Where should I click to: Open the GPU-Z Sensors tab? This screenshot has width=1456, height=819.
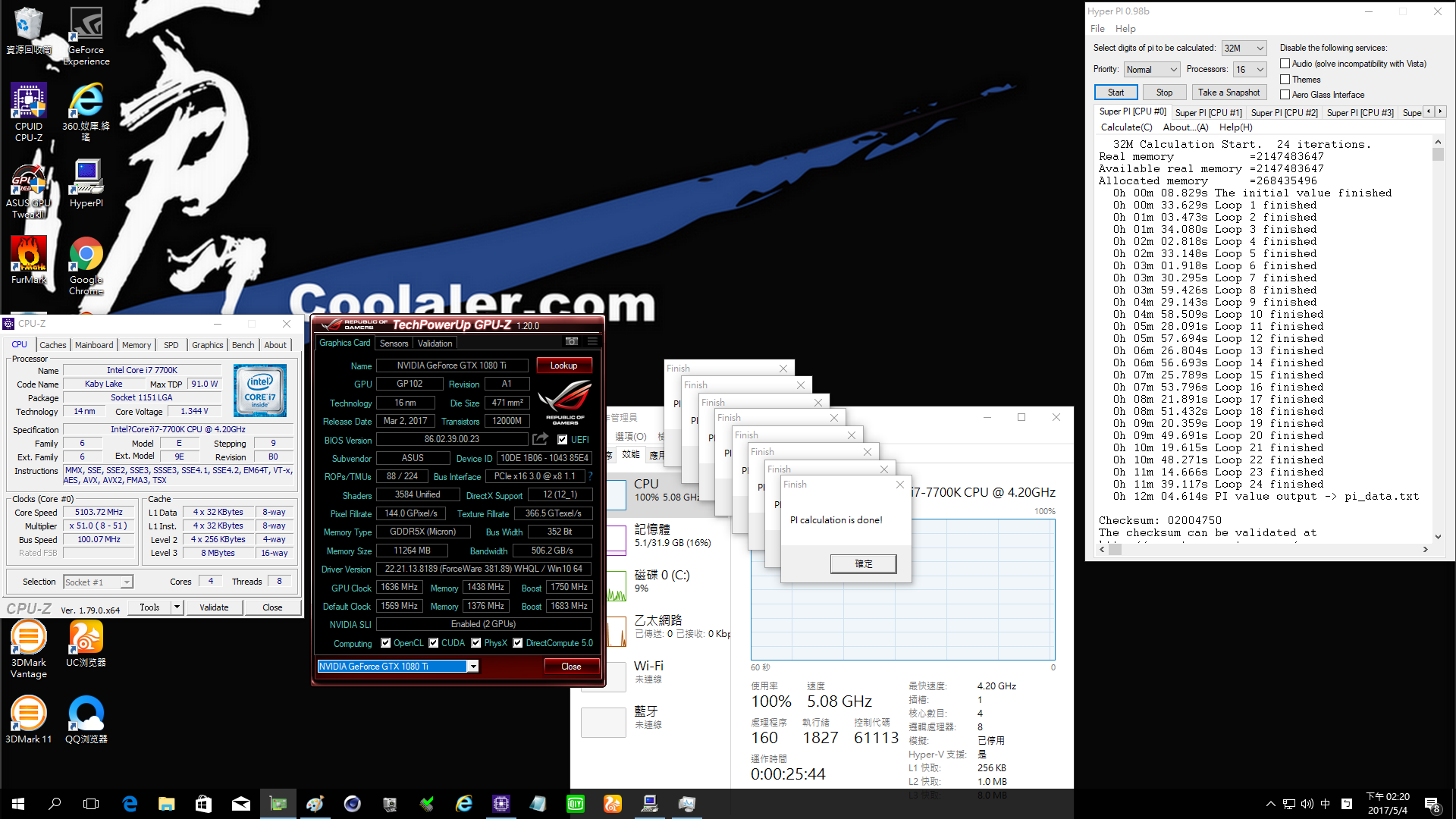tap(394, 344)
